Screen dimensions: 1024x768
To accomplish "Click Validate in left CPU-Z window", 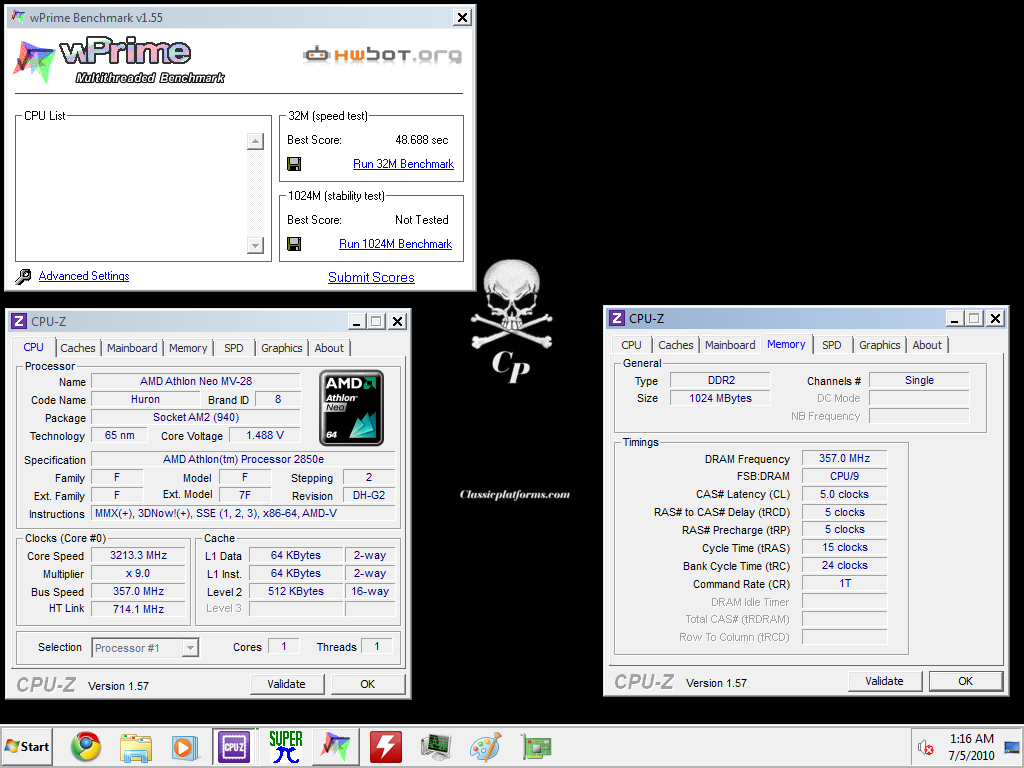I will tap(286, 684).
